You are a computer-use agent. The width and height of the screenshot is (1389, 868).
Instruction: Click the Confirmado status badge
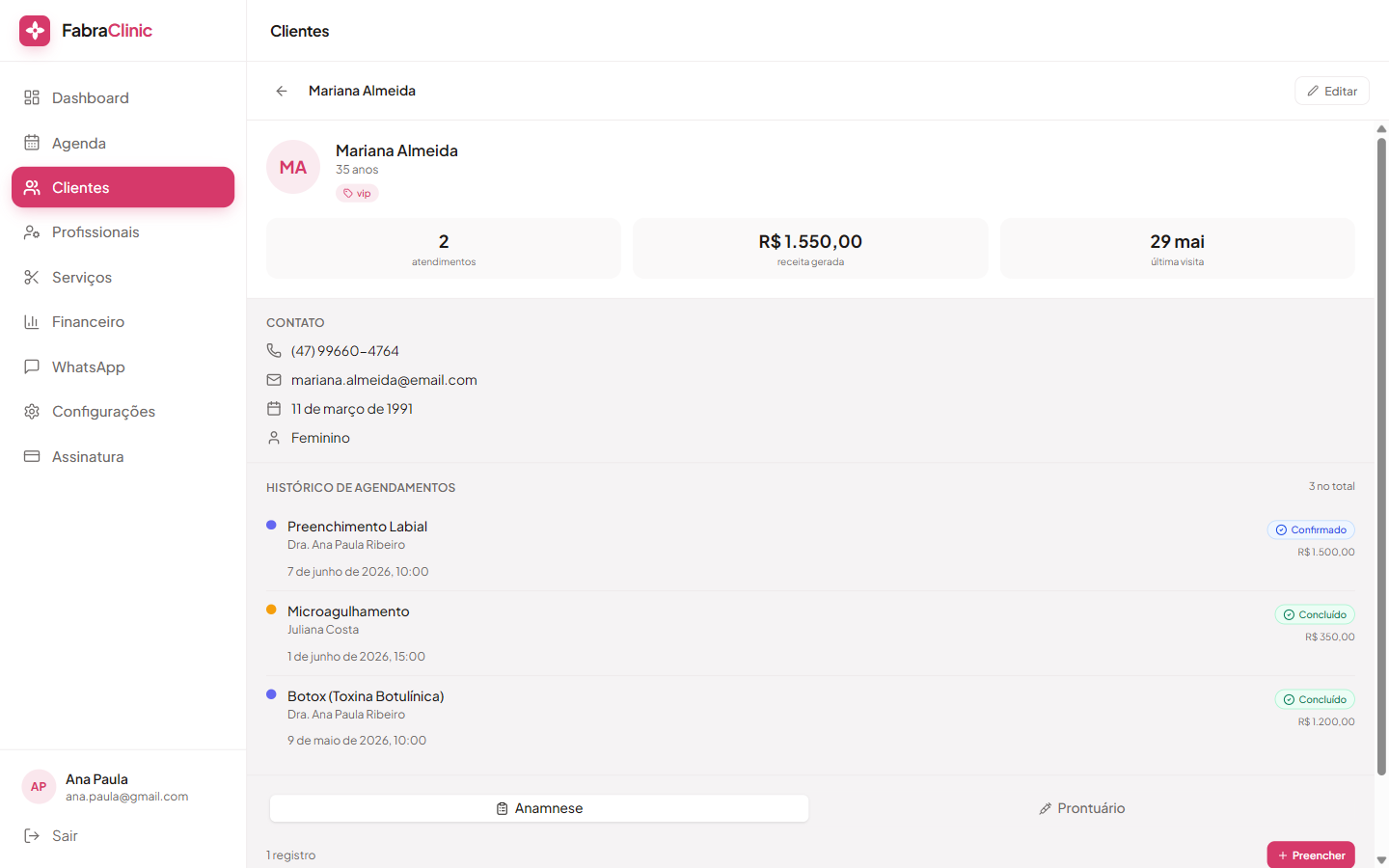1311,529
